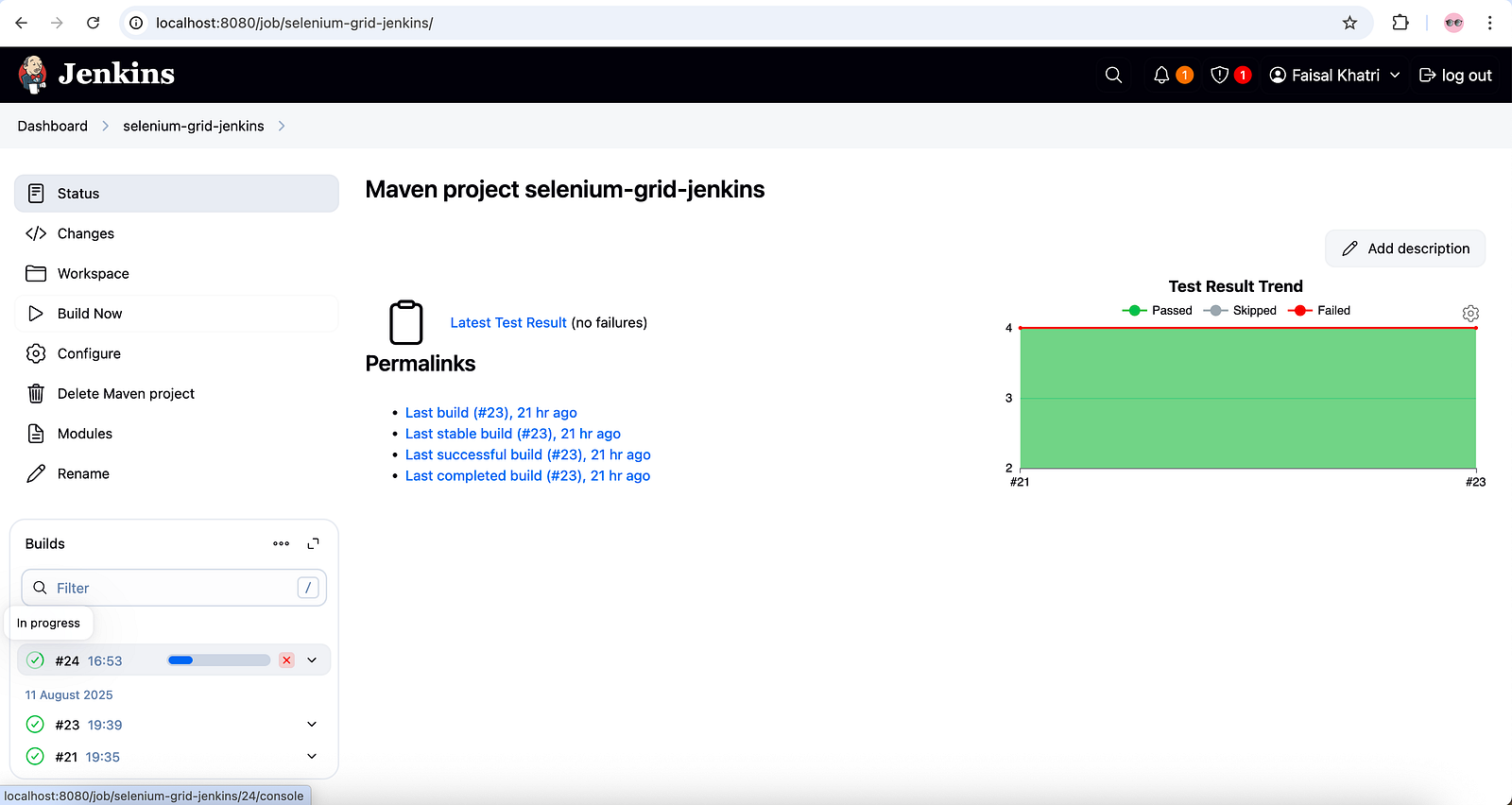Toggle Skipped series in trend legend

click(x=1240, y=310)
